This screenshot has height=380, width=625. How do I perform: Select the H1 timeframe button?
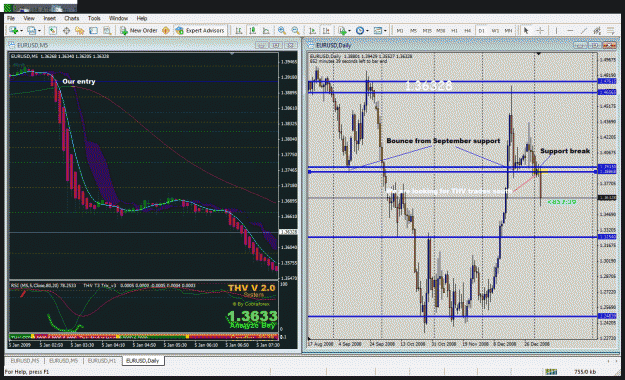click(454, 30)
